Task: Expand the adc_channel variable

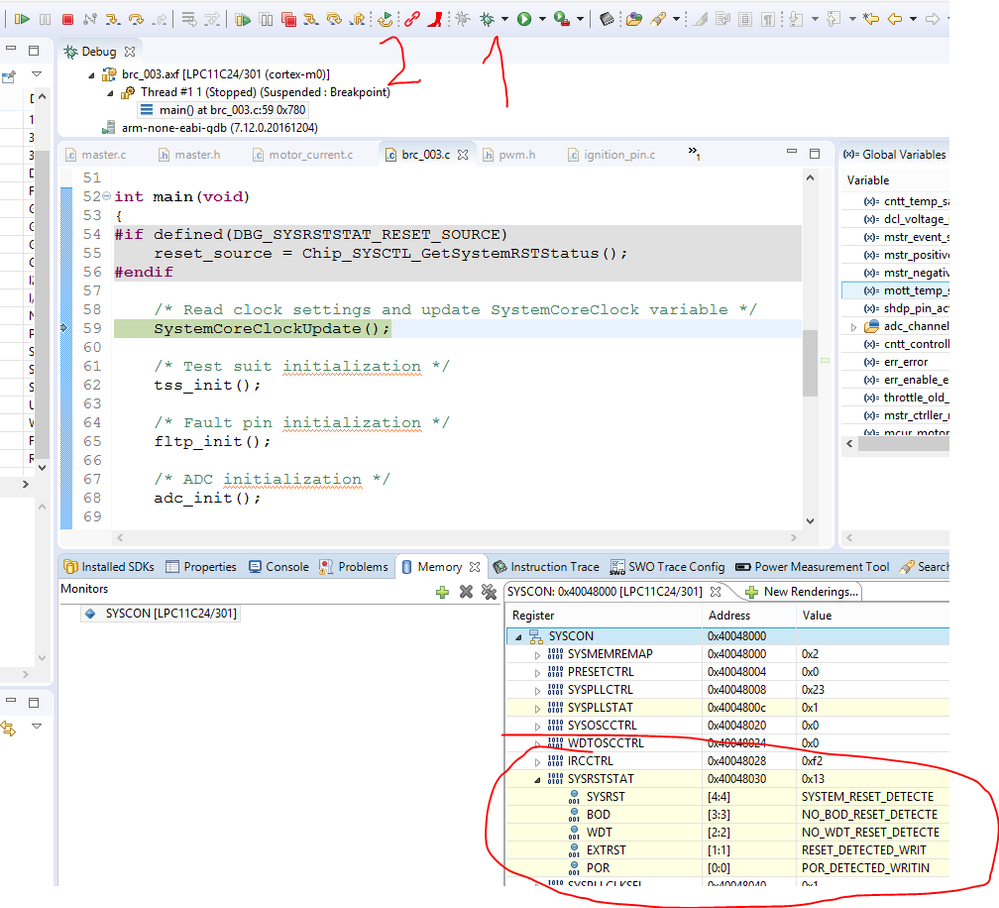Action: pyautogui.click(x=854, y=327)
